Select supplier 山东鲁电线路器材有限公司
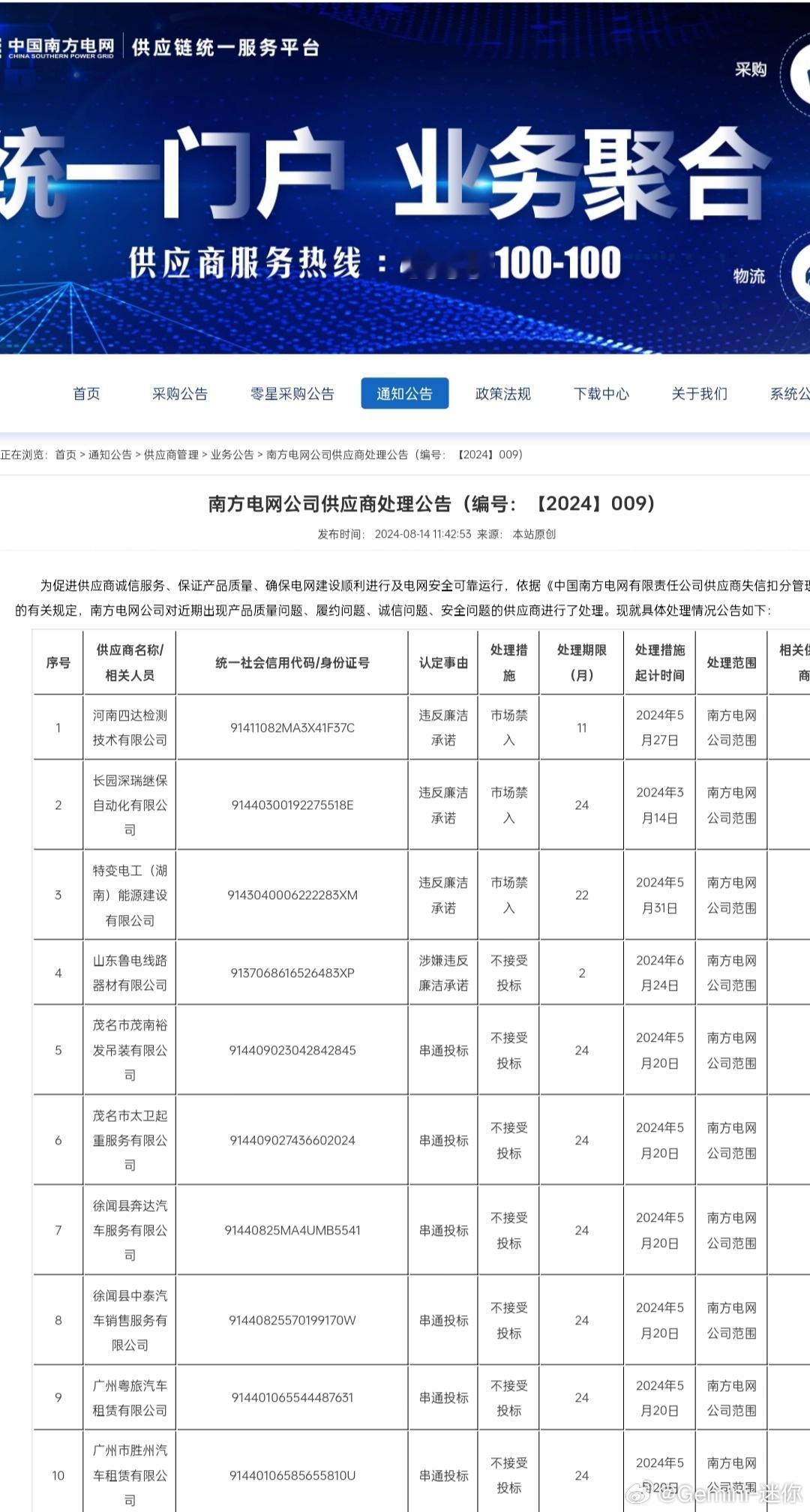 (x=130, y=973)
